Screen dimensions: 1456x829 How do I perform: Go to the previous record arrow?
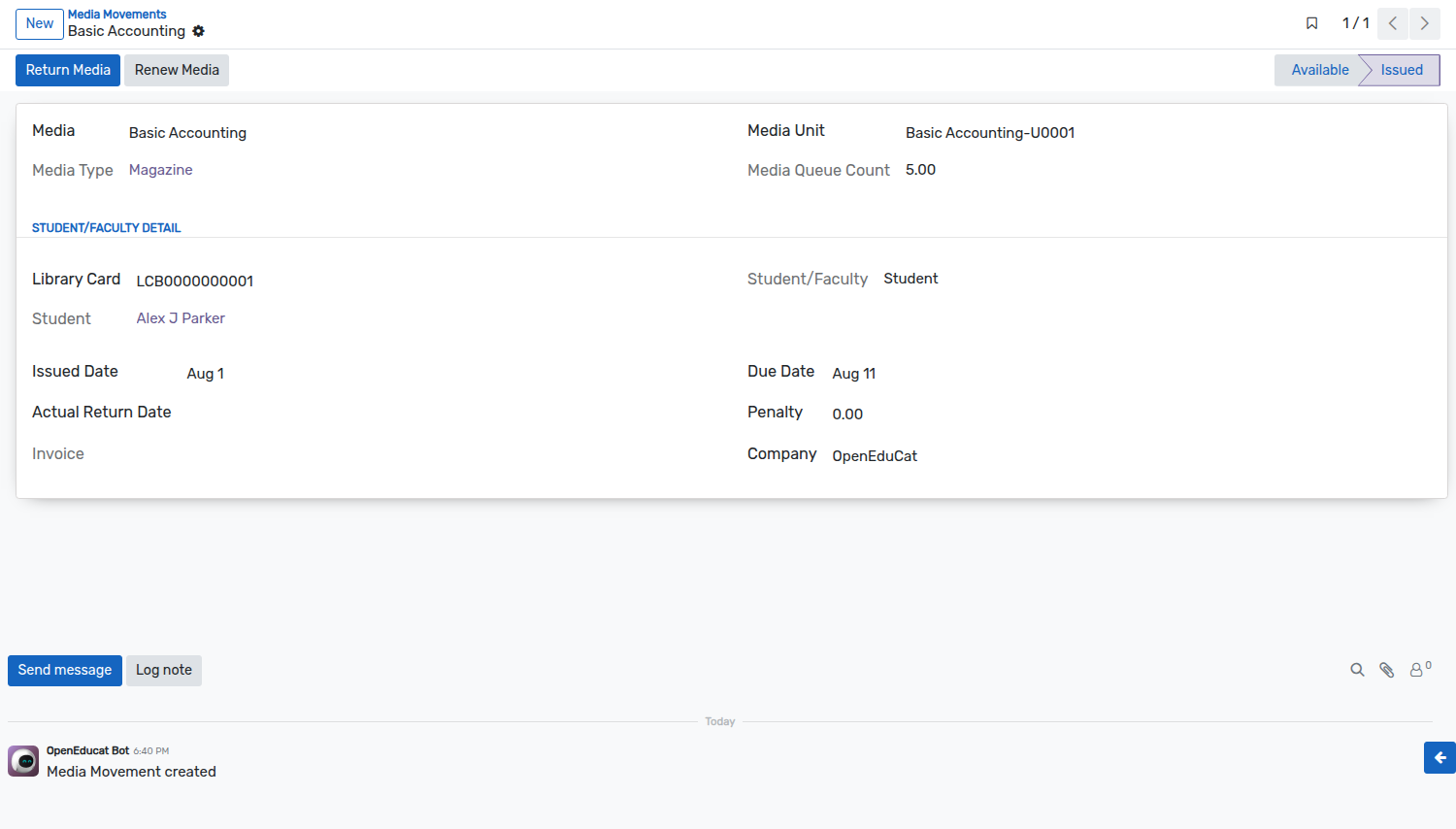click(1393, 23)
